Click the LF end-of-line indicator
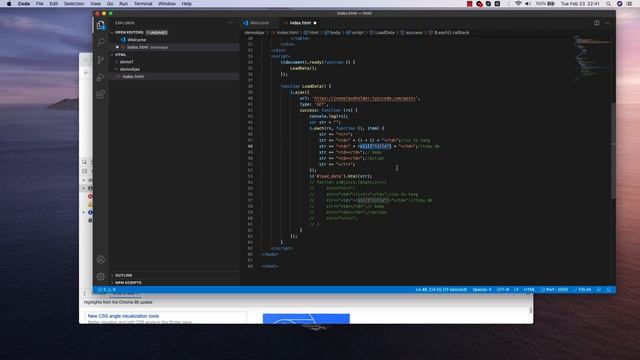The image size is (640, 360). [x=516, y=290]
